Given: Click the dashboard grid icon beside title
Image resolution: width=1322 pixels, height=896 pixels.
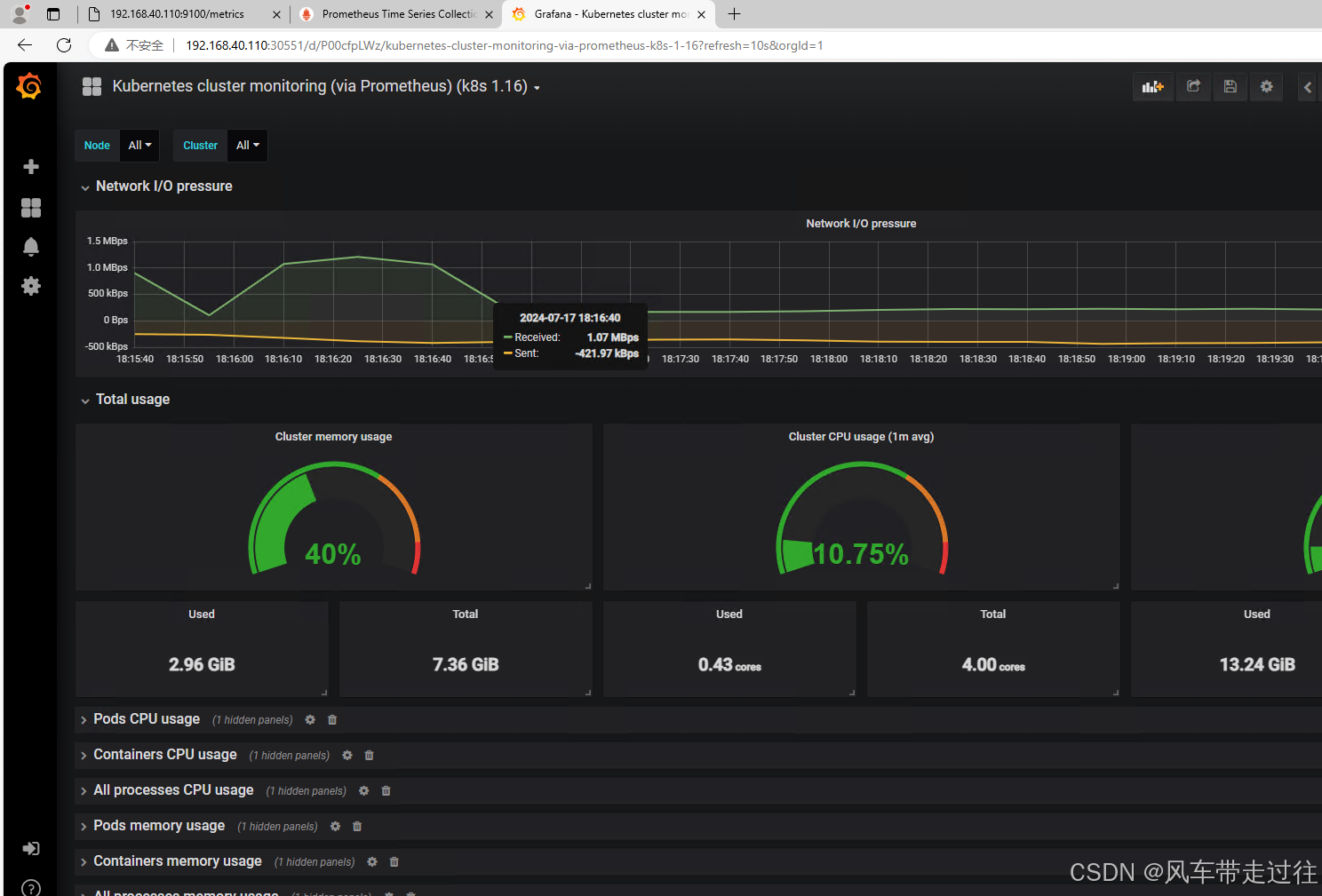Looking at the screenshot, I should point(92,86).
